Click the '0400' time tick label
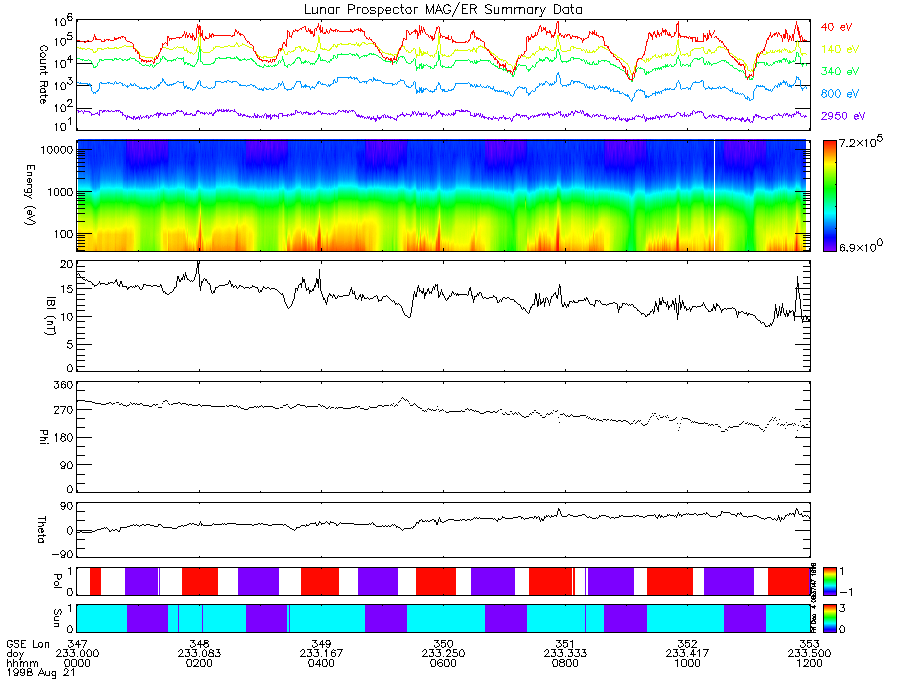 pyautogui.click(x=321, y=663)
